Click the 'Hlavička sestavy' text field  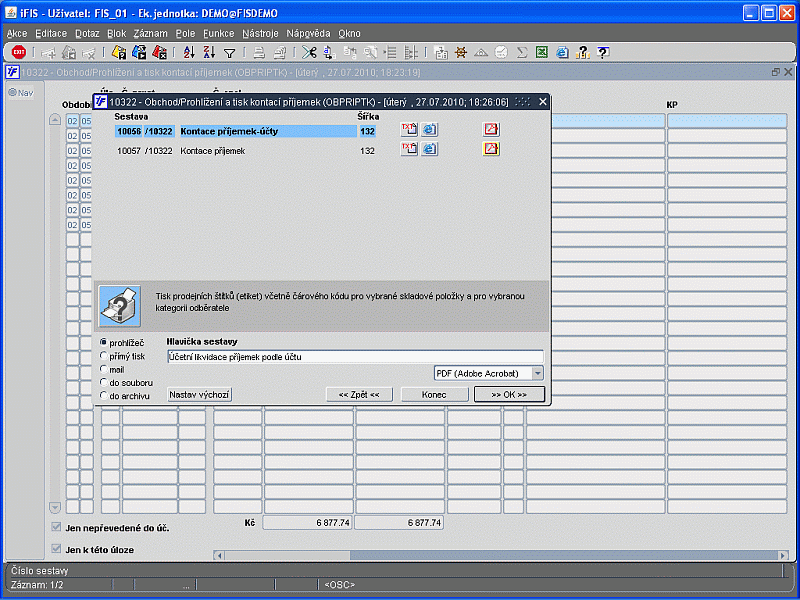tap(354, 356)
